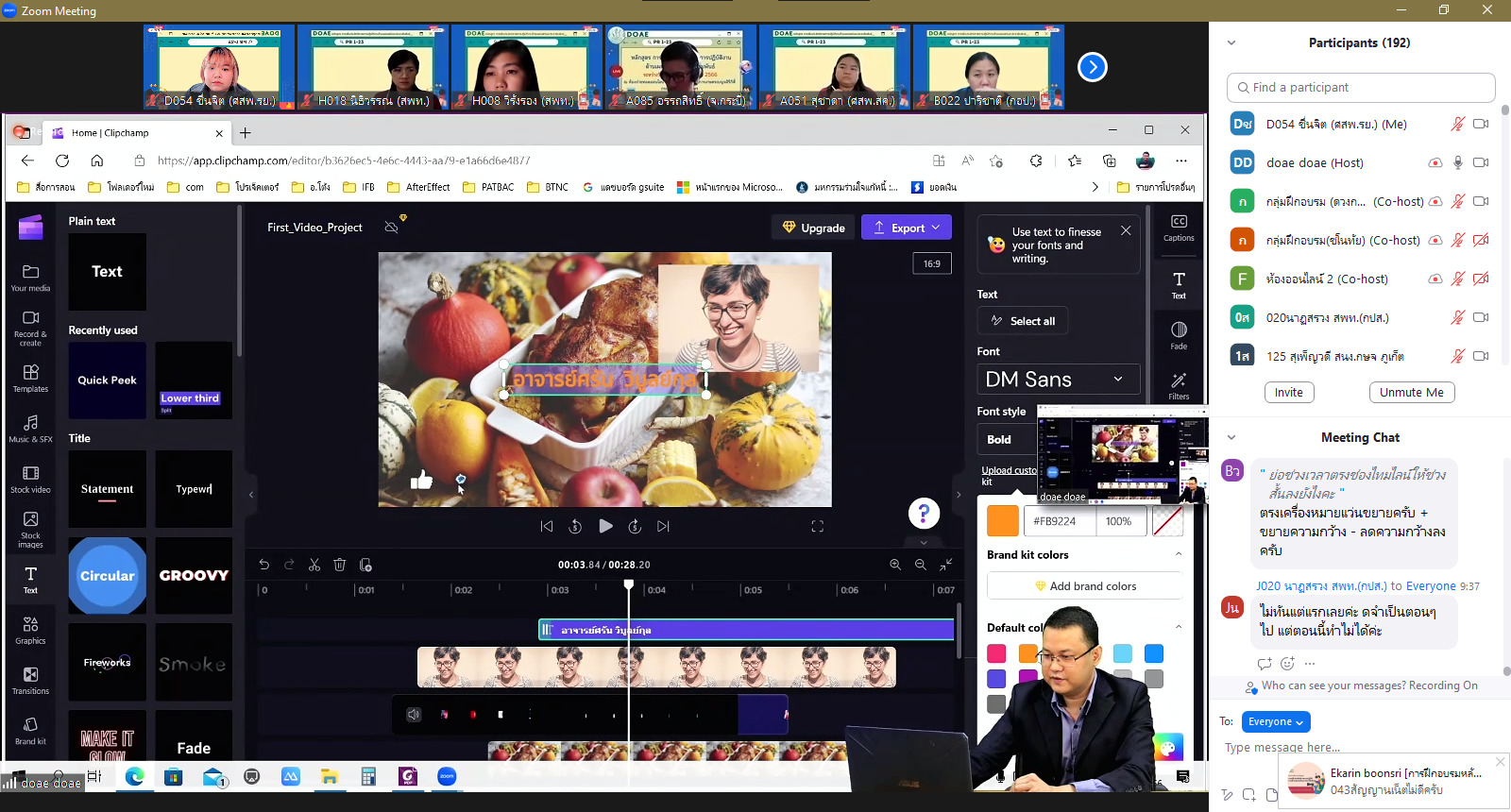
Task: Open Record & create sidebar tool
Action: coord(30,328)
